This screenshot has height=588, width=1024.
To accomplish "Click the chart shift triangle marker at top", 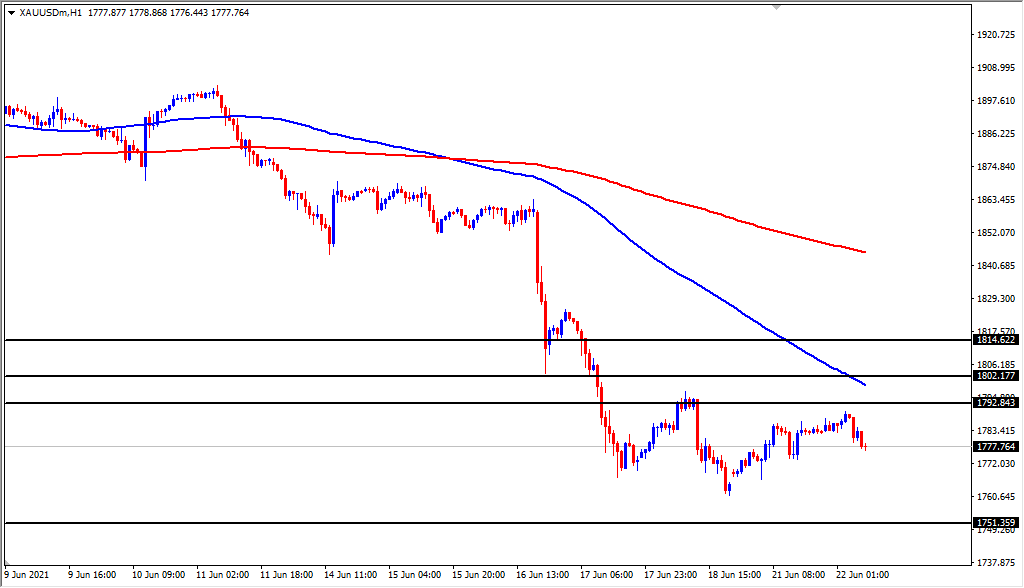I will click(776, 8).
